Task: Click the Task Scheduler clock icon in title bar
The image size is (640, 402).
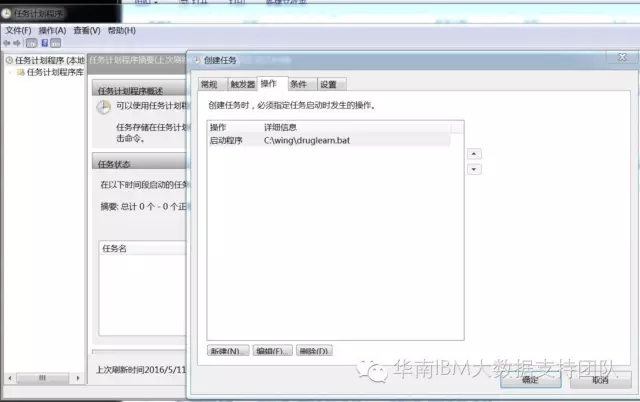Action: pyautogui.click(x=6, y=14)
